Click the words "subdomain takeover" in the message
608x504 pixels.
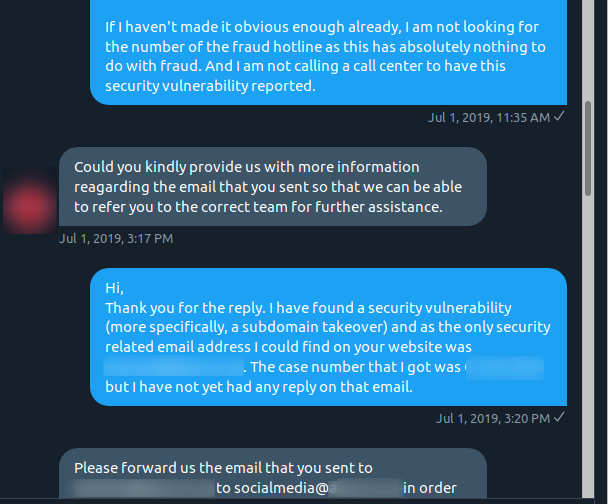pyautogui.click(x=314, y=327)
